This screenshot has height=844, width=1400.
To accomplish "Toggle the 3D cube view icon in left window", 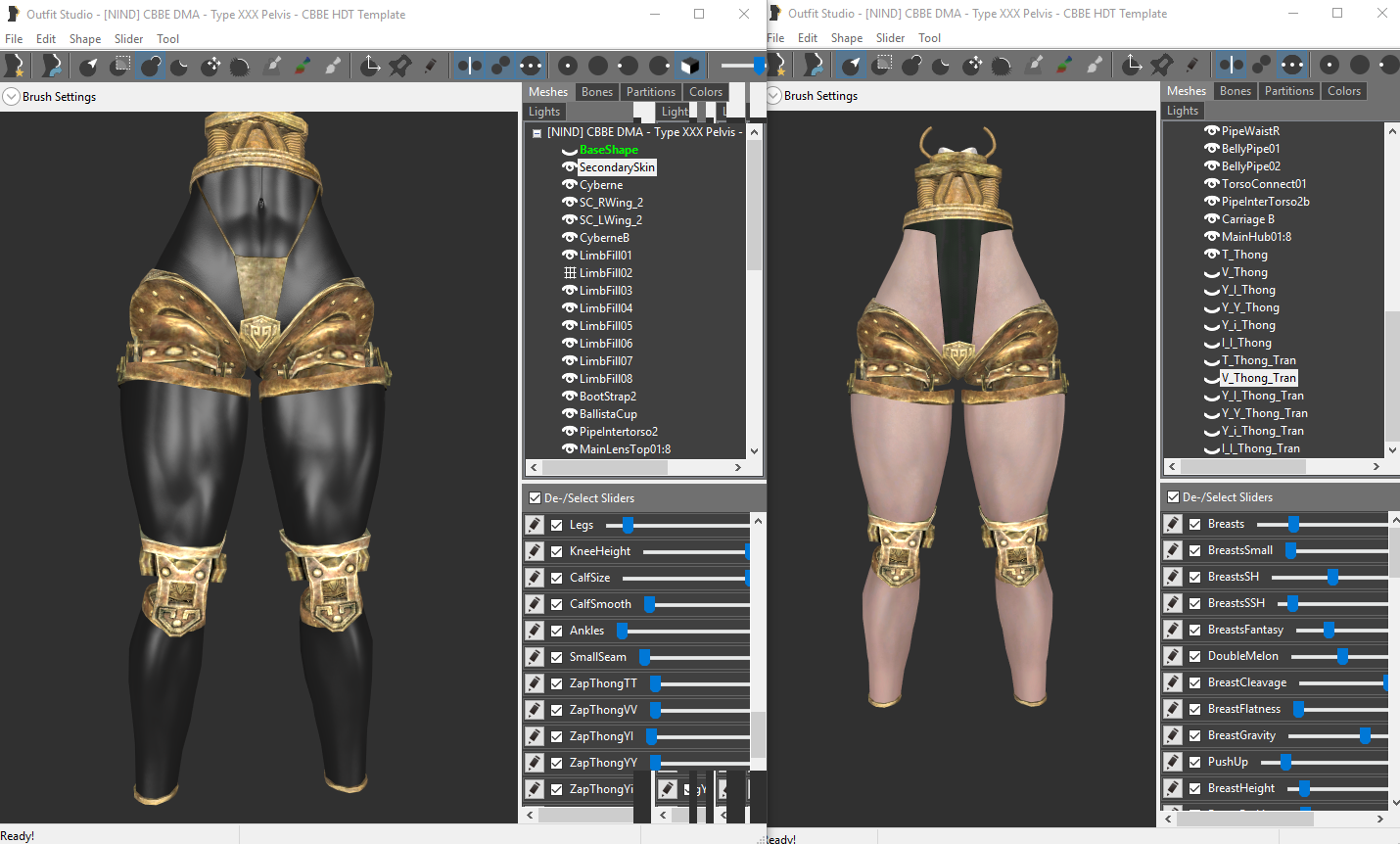I will tap(690, 66).
